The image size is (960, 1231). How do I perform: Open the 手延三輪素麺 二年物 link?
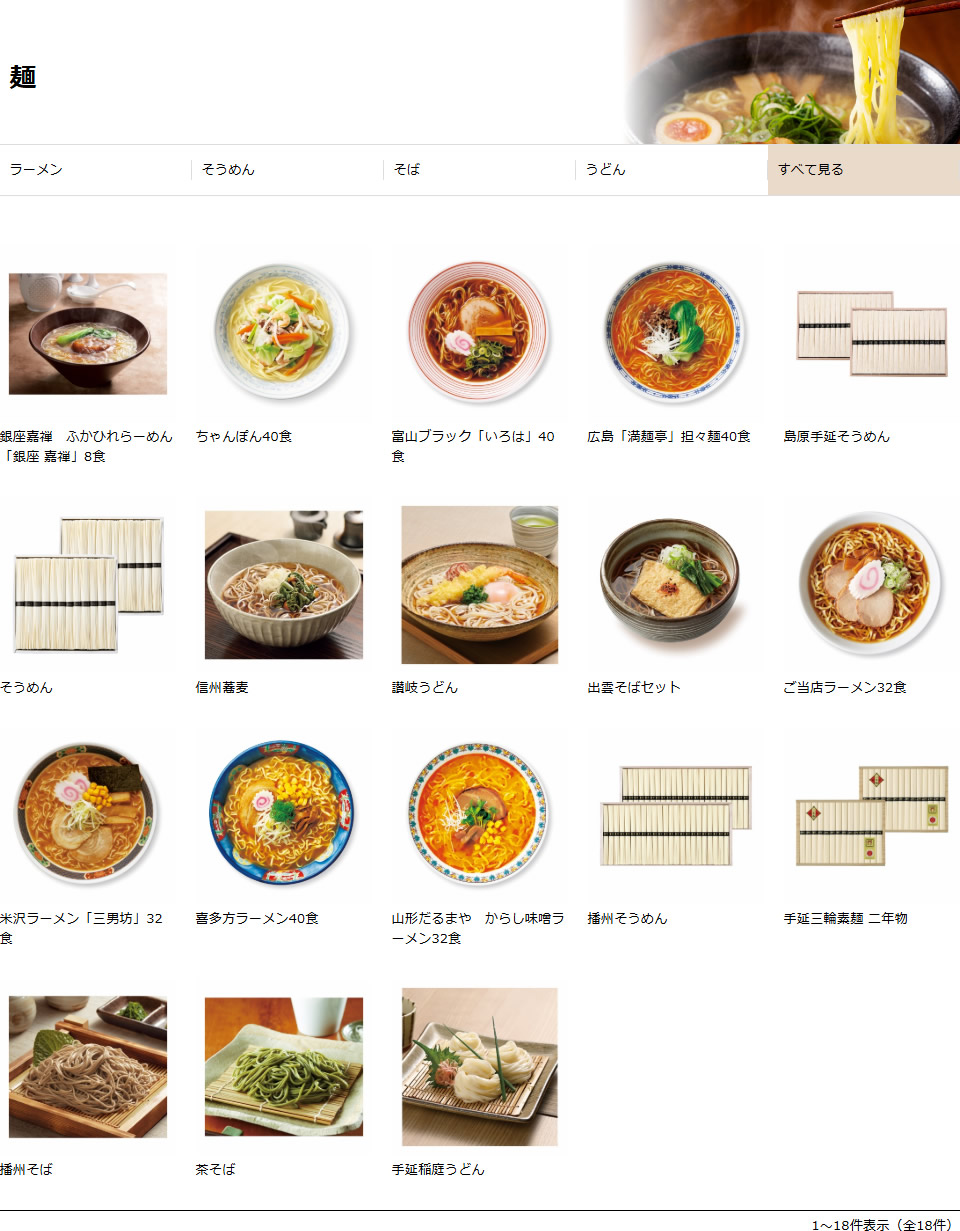click(846, 919)
